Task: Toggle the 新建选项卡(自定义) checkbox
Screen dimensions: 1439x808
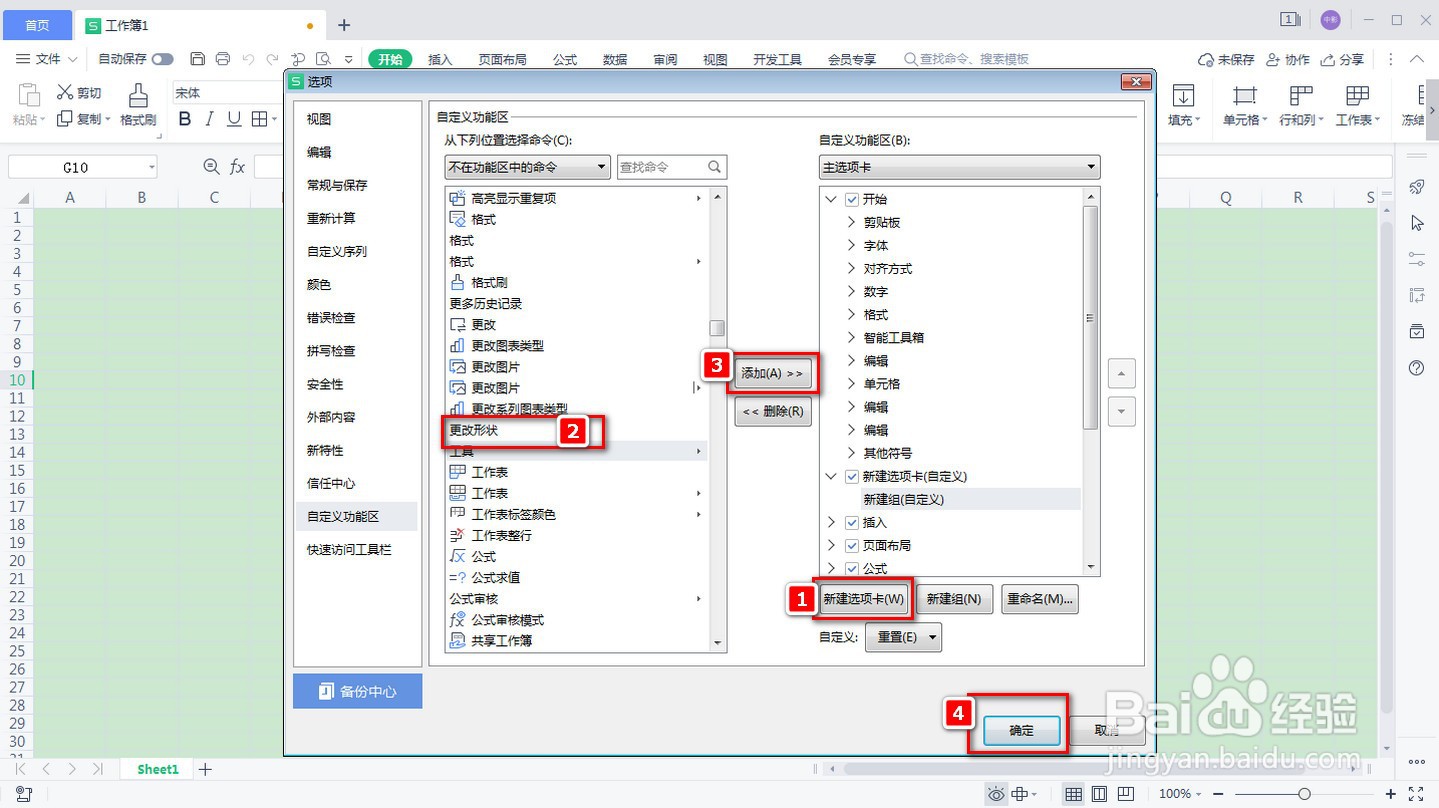Action: click(852, 476)
